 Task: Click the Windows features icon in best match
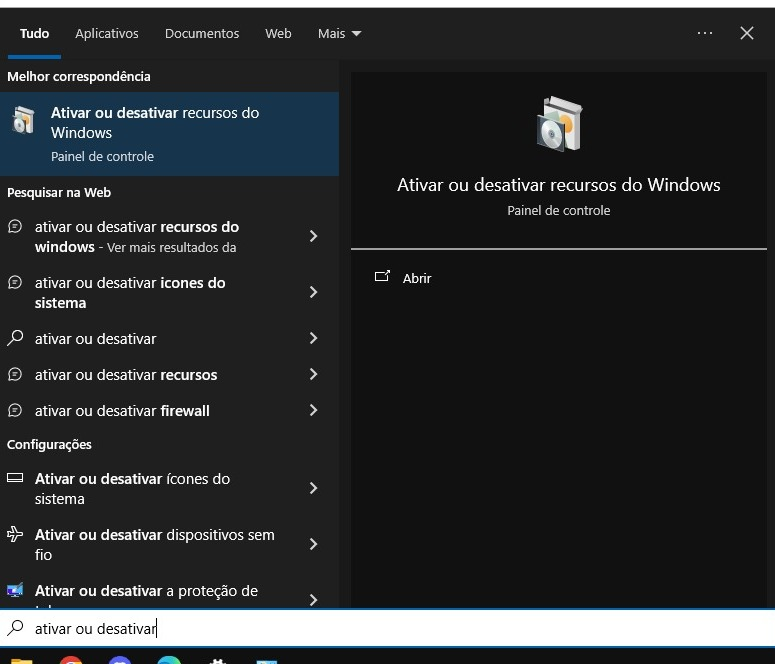pyautogui.click(x=23, y=120)
